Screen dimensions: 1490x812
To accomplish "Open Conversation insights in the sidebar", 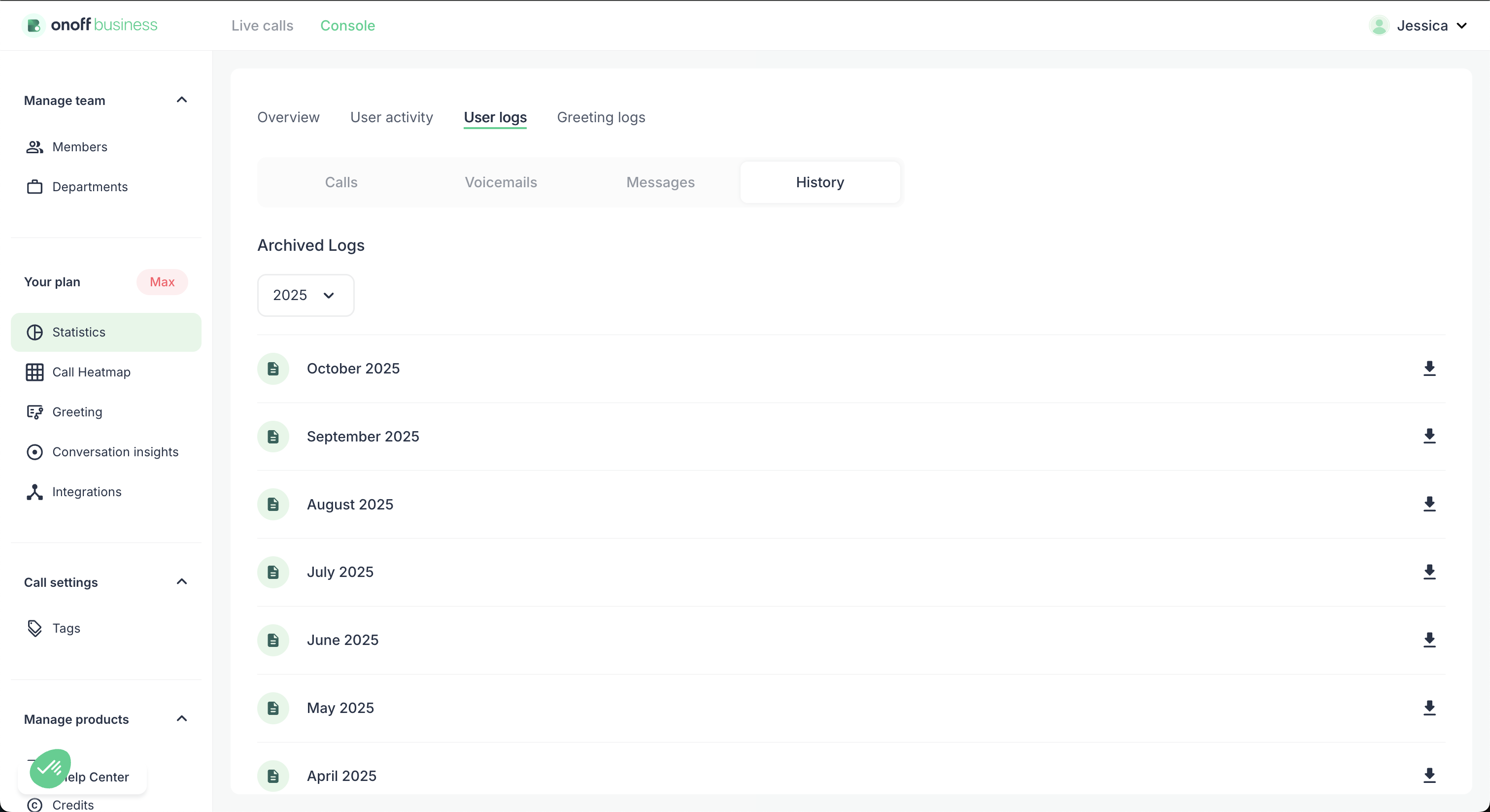I will (106, 452).
